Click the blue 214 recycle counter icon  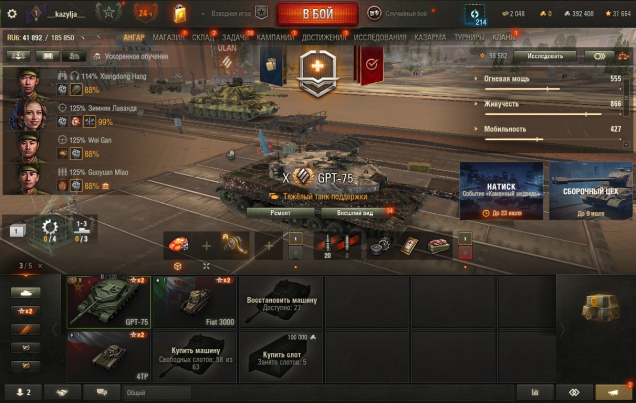(x=475, y=15)
